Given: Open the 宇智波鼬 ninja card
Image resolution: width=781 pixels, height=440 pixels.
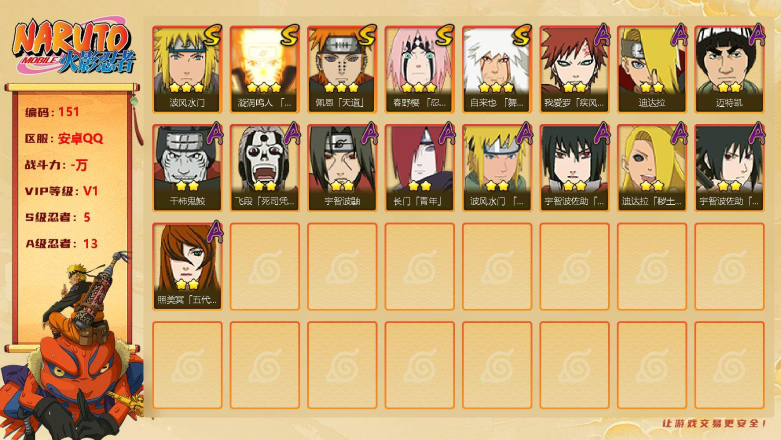Looking at the screenshot, I should (342, 167).
